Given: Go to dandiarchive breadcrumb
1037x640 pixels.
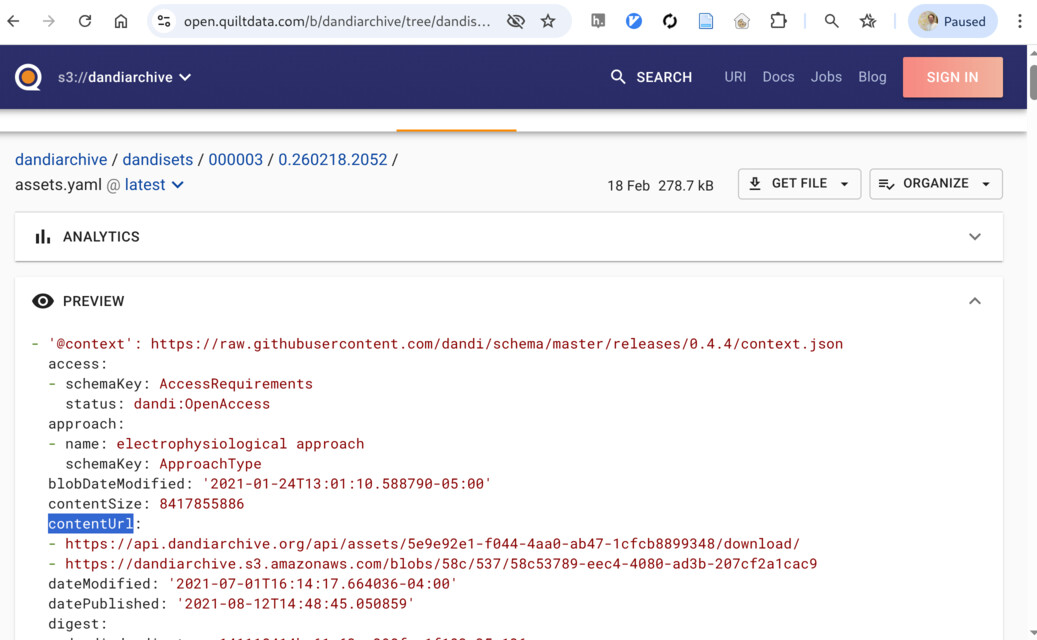Looking at the screenshot, I should pos(61,159).
